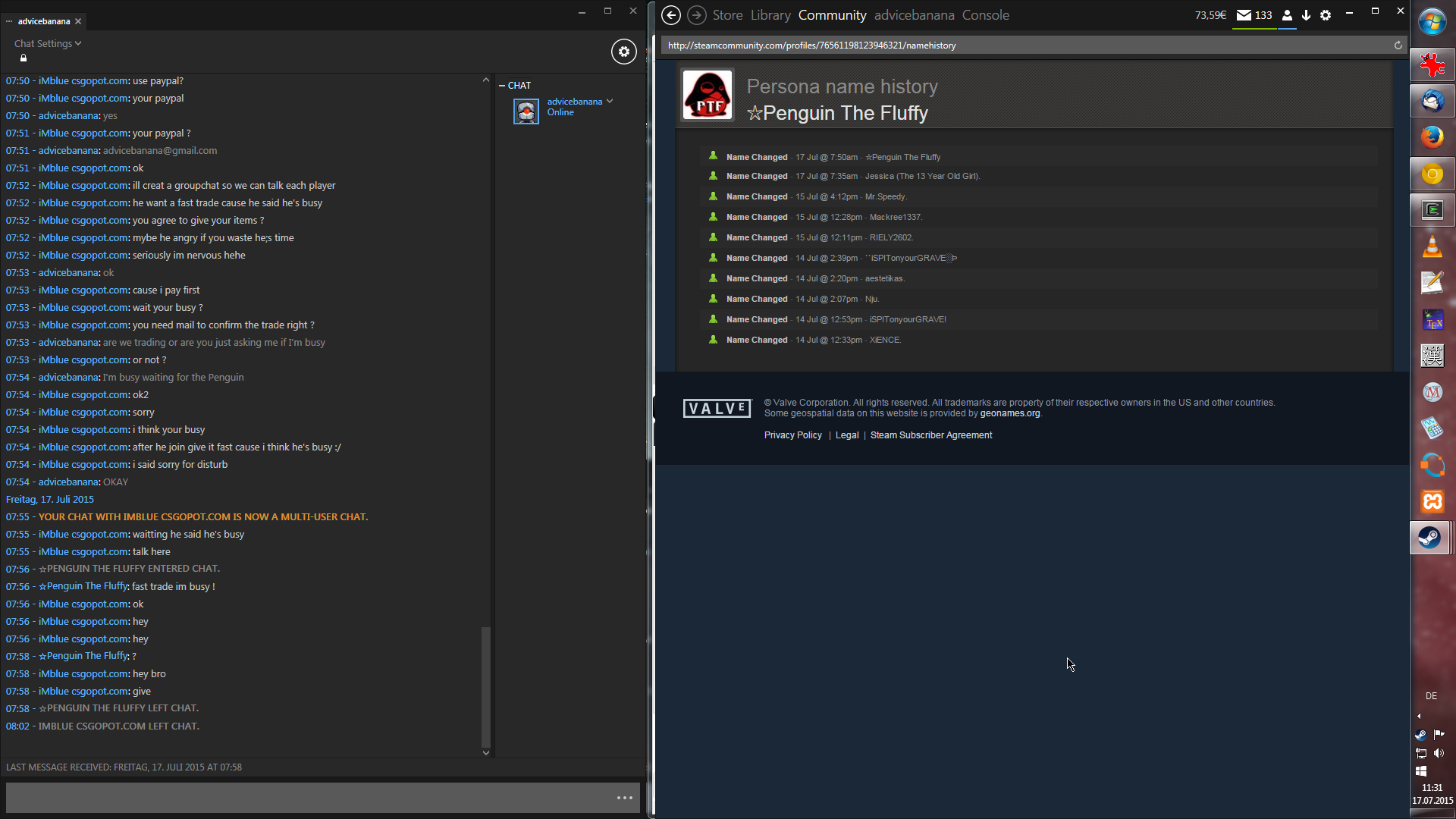Click the chat log scrollbar down arrow

486,753
